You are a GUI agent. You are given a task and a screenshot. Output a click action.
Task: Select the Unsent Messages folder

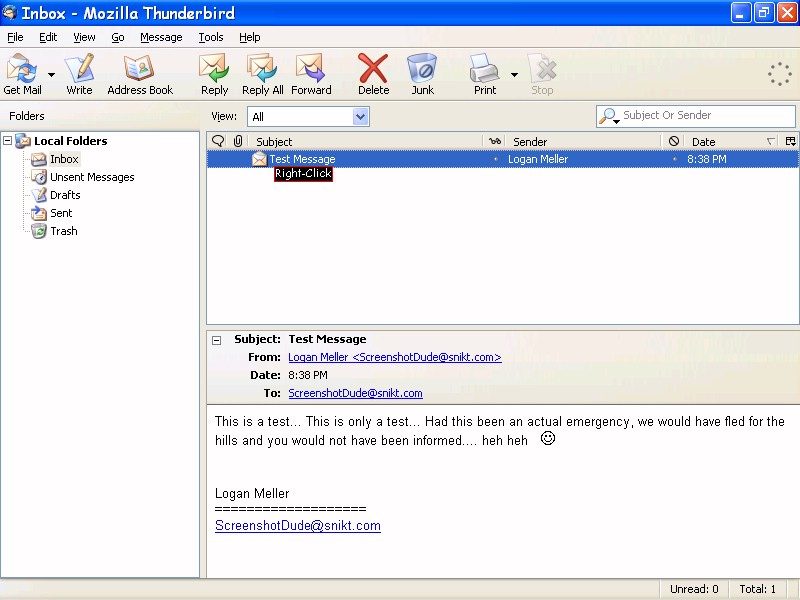tap(92, 177)
